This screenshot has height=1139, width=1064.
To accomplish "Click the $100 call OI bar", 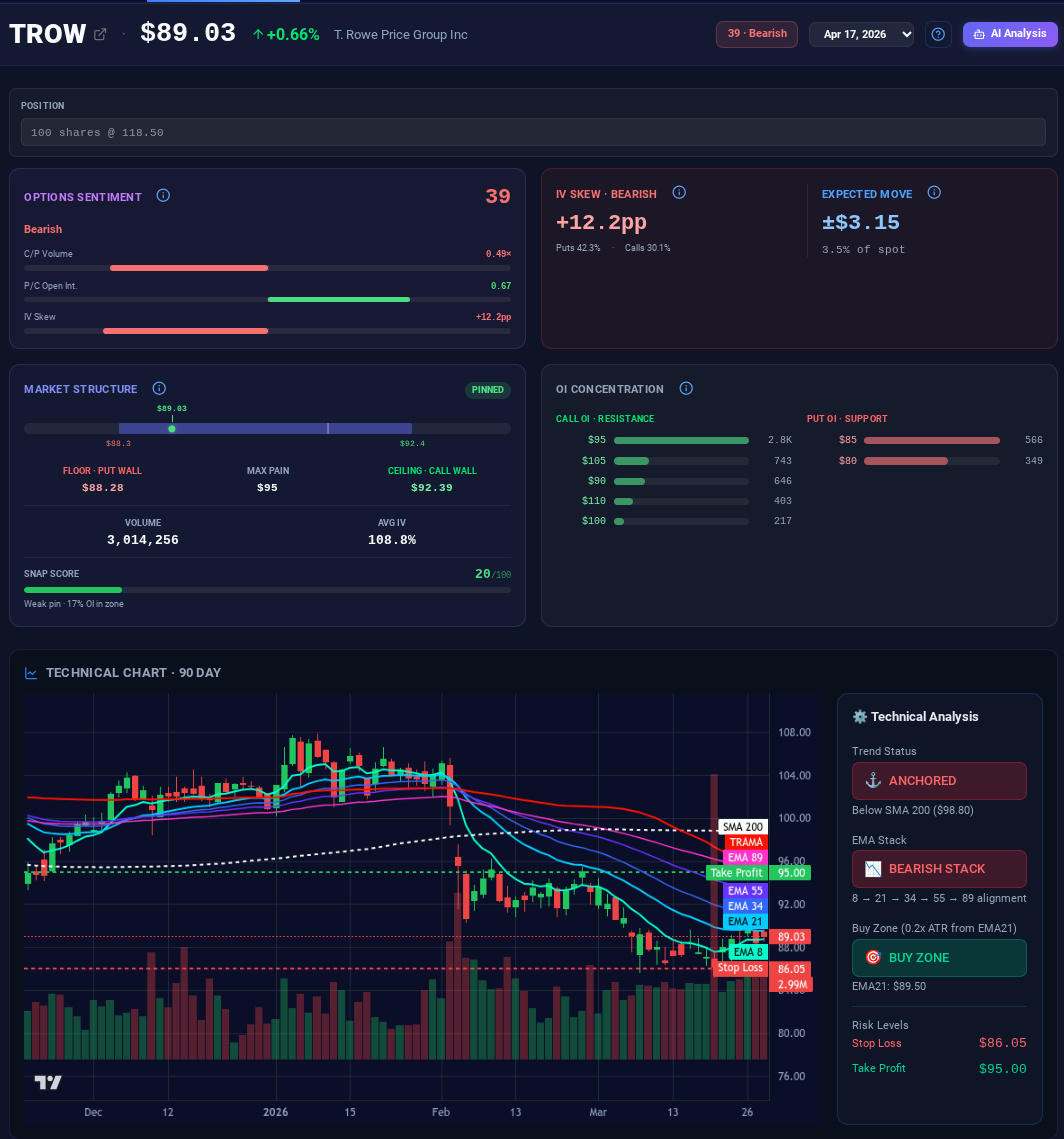I will [x=681, y=521].
